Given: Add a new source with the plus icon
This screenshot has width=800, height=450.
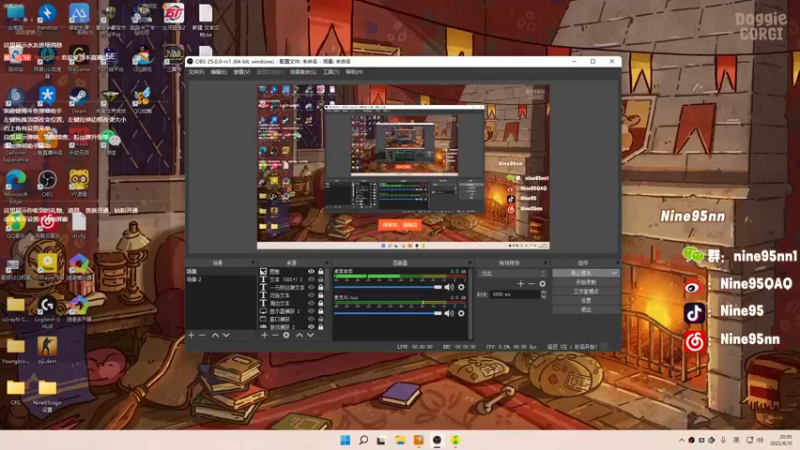Looking at the screenshot, I should [264, 335].
